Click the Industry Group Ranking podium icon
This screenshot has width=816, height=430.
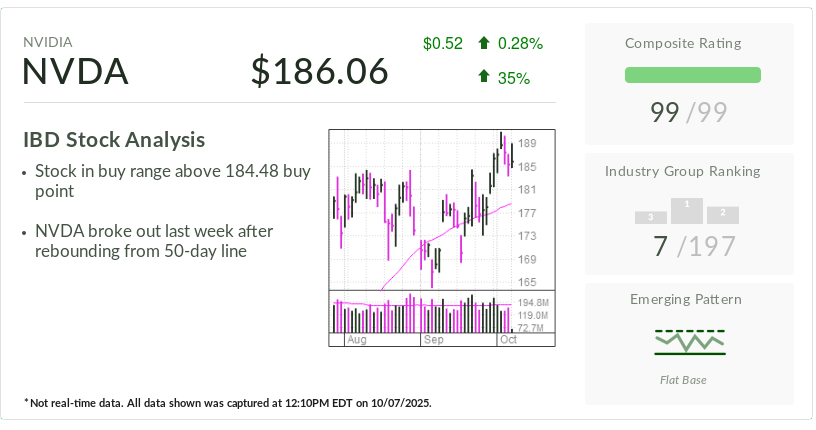pyautogui.click(x=688, y=211)
